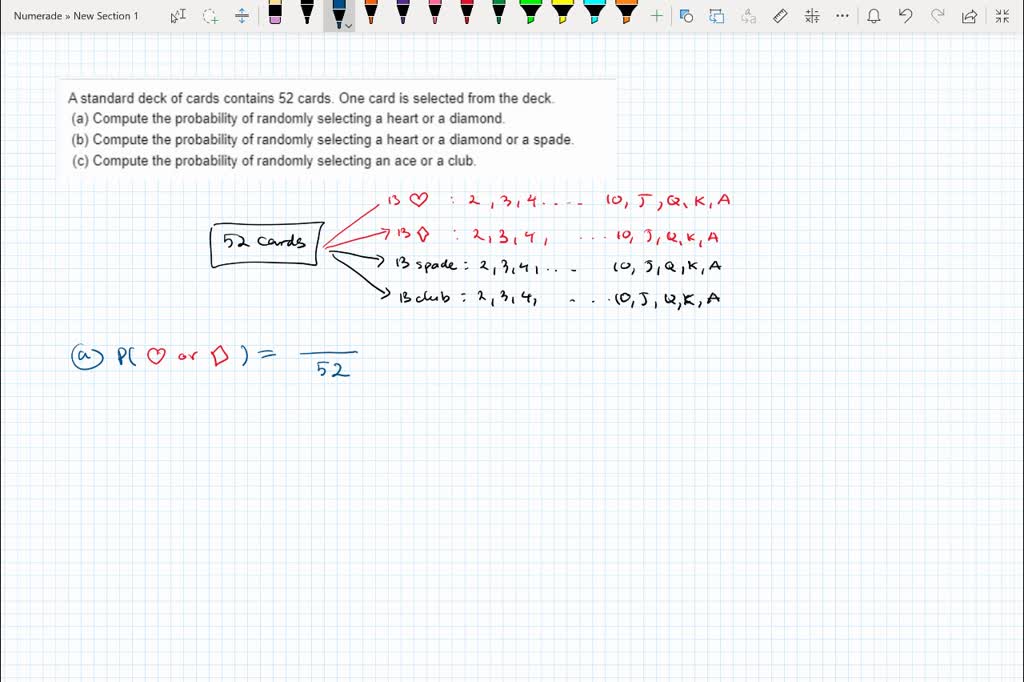Click the handwritten 52 denominator
The height and width of the screenshot is (682, 1024).
click(332, 369)
